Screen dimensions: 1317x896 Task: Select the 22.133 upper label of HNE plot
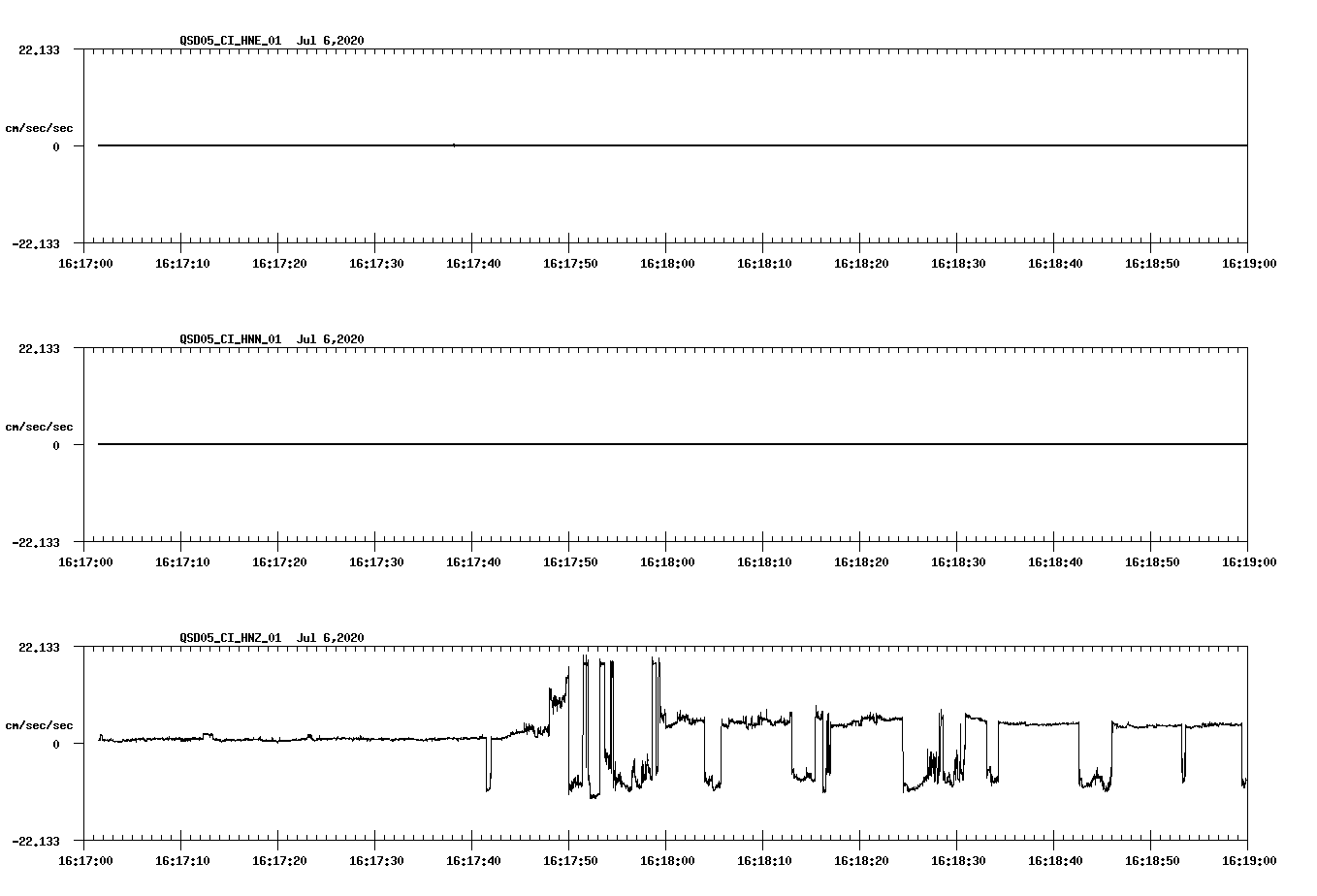coord(39,50)
